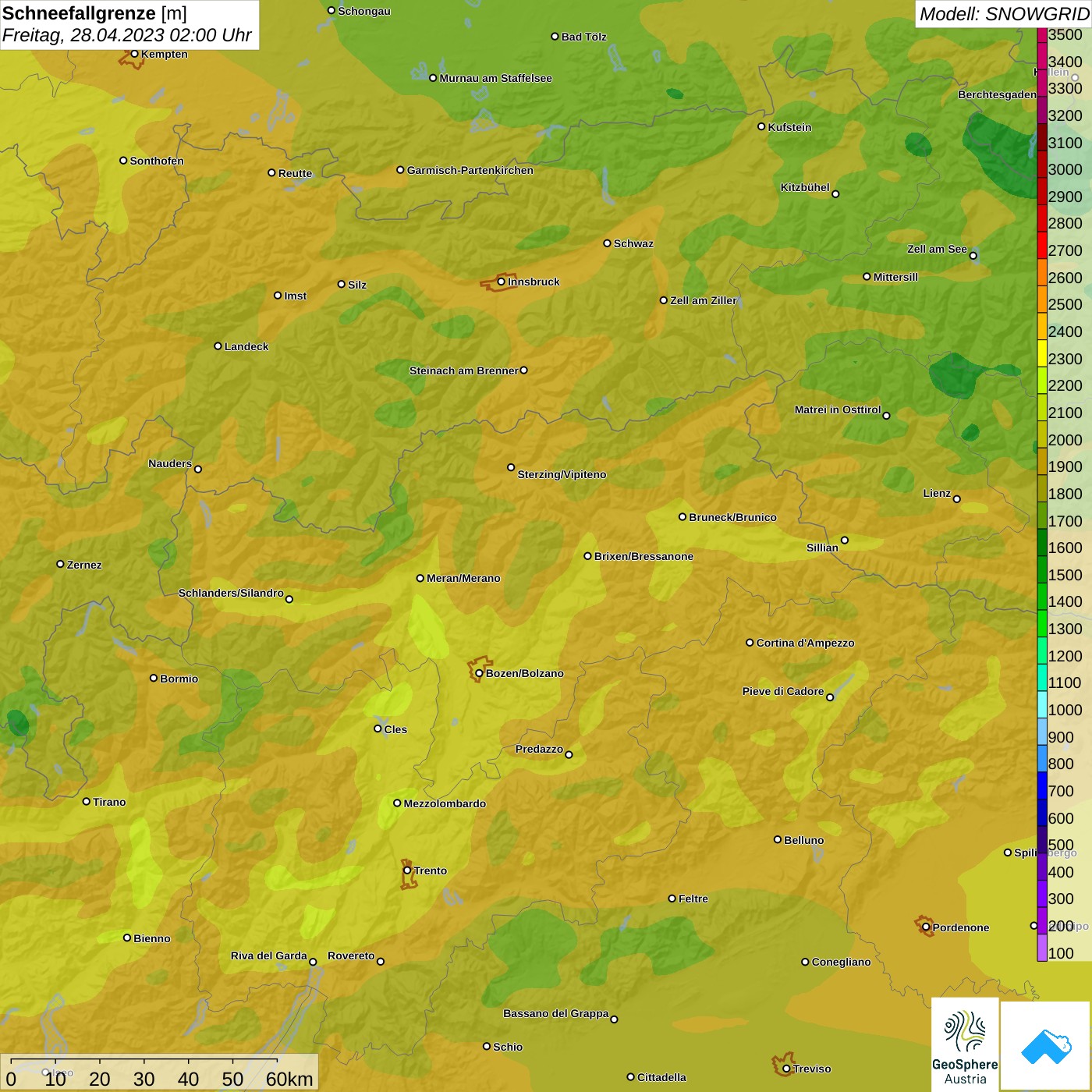
Task: Click the 'Riva del Garda' map label
Action: click(269, 955)
